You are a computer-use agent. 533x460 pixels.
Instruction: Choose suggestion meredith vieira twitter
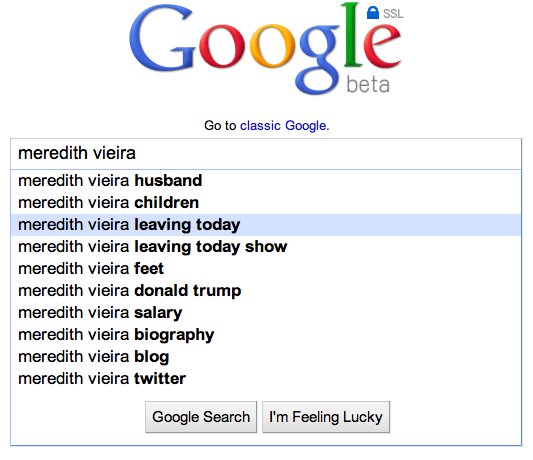(x=266, y=379)
